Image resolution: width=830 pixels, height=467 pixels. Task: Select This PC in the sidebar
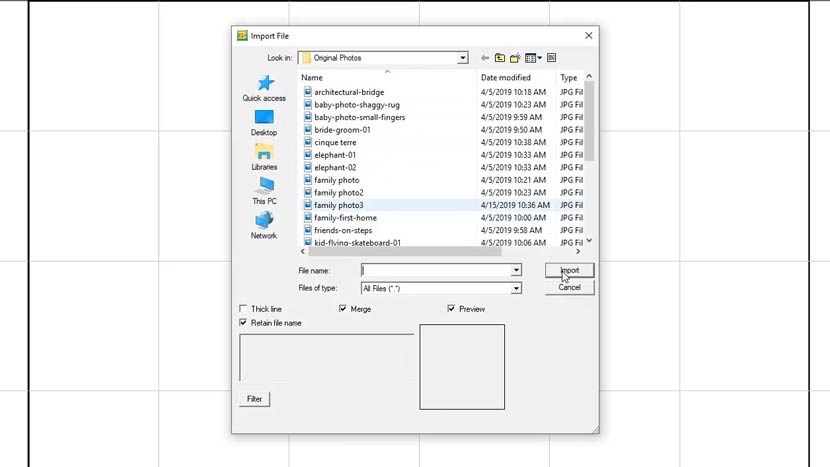264,192
